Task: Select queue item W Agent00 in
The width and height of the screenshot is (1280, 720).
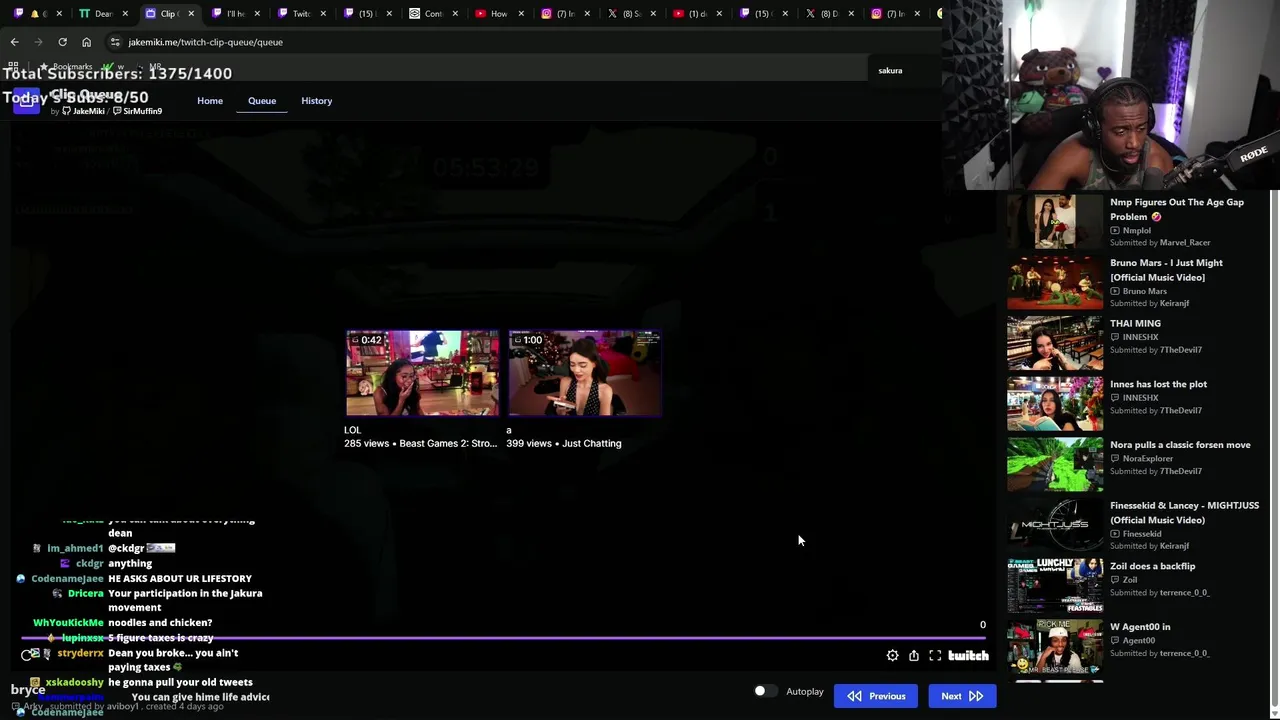Action: [x=1133, y=646]
